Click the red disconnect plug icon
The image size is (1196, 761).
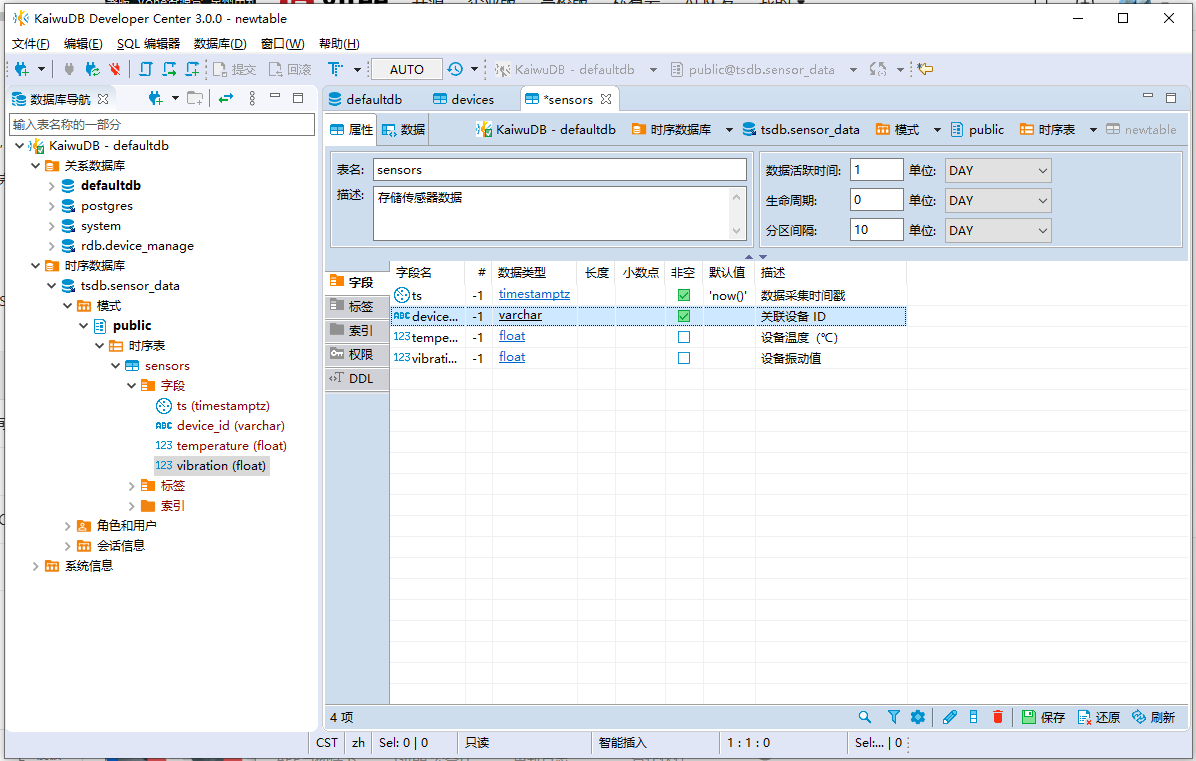(114, 69)
